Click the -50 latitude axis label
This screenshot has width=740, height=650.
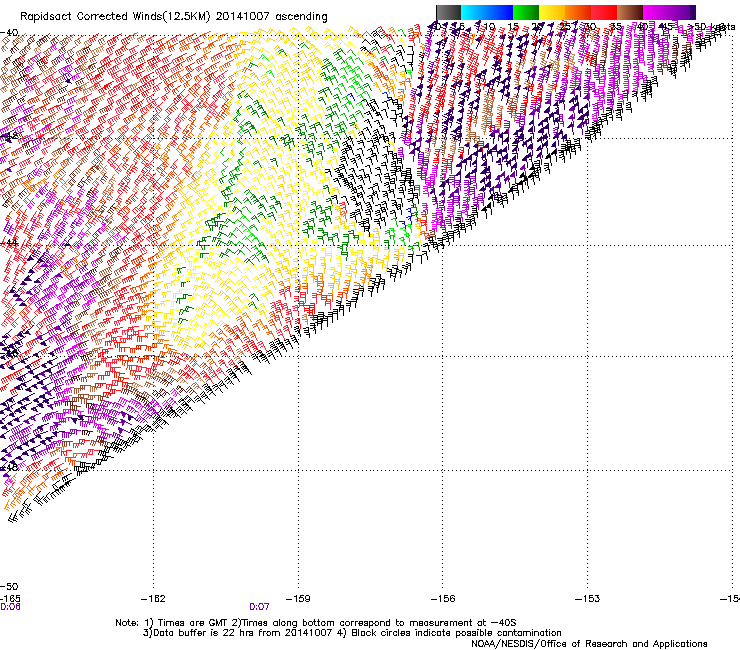9,587
